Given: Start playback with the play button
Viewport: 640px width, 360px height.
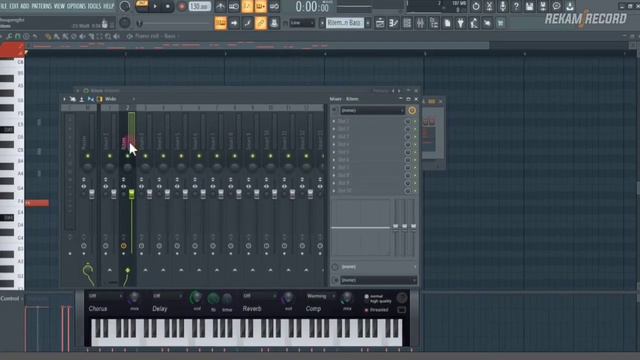Looking at the screenshot, I should point(155,6).
